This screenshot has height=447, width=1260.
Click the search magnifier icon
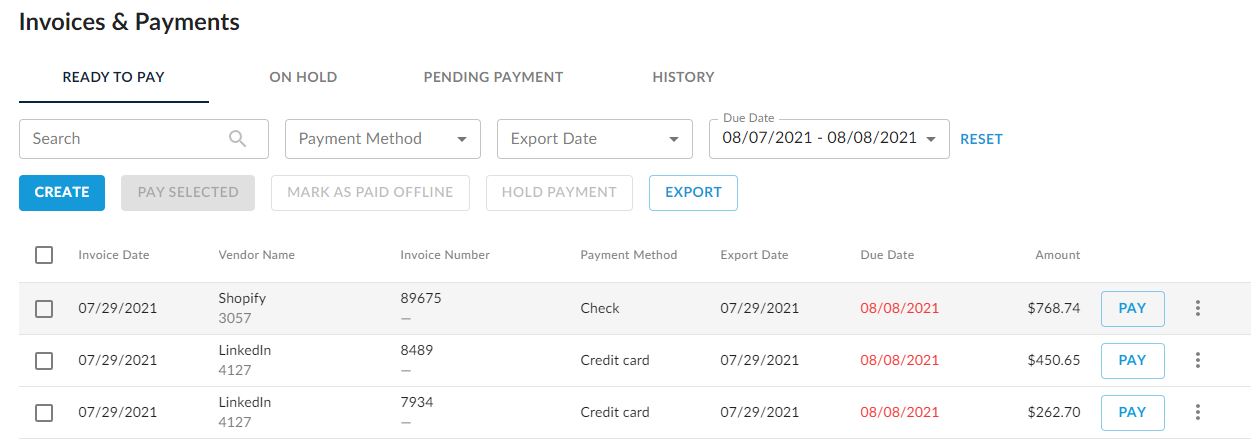coord(237,139)
